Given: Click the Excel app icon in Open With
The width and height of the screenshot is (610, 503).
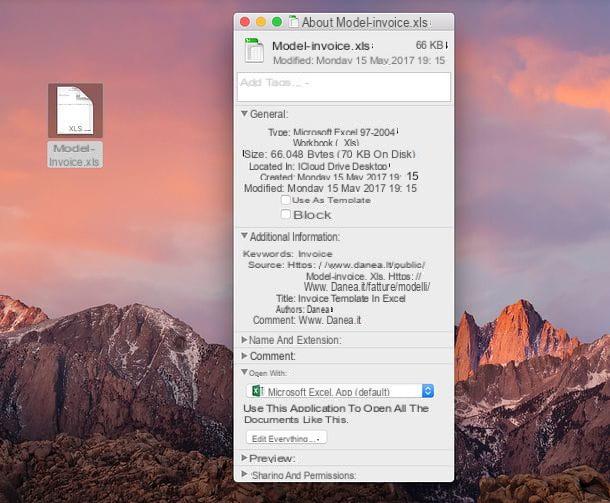Looking at the screenshot, I should click(x=258, y=391).
